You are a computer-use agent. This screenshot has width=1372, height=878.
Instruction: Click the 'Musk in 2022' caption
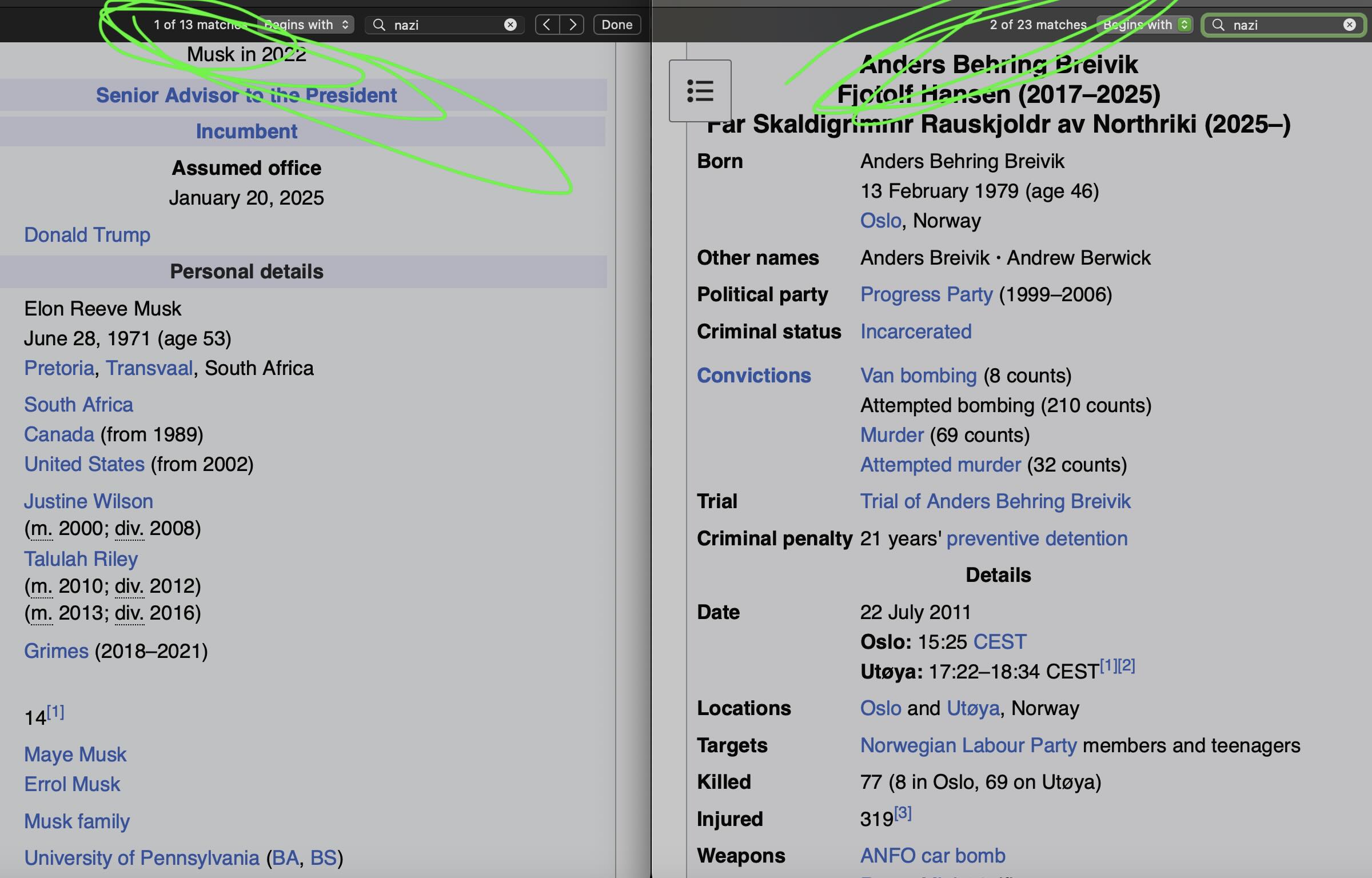click(246, 54)
